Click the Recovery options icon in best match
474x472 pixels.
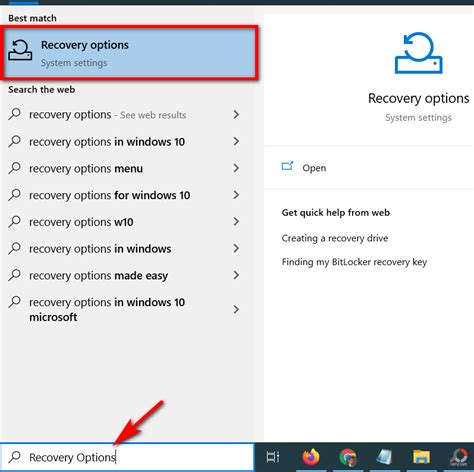(20, 50)
